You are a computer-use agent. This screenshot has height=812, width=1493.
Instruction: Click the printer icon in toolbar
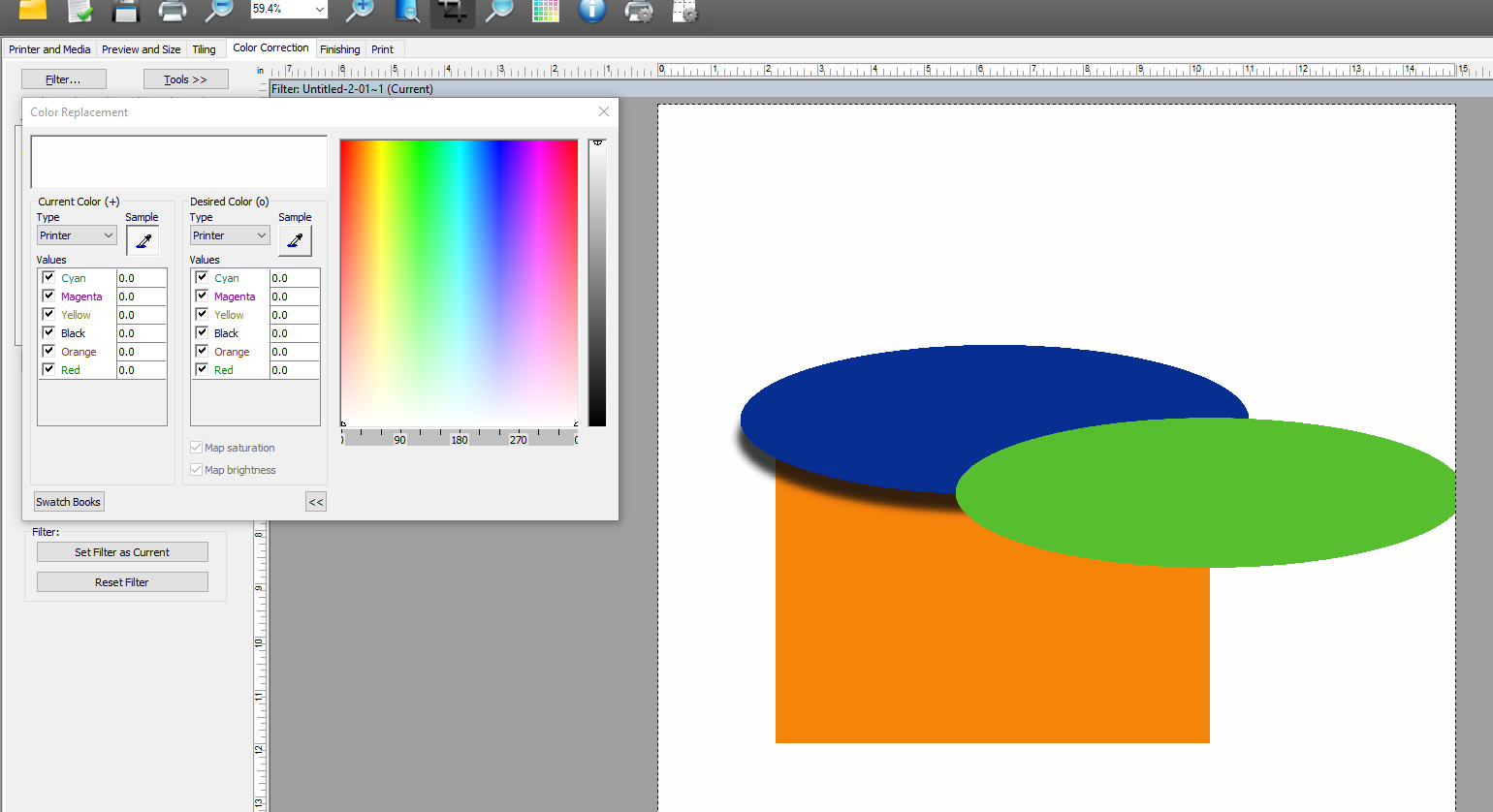pyautogui.click(x=172, y=11)
